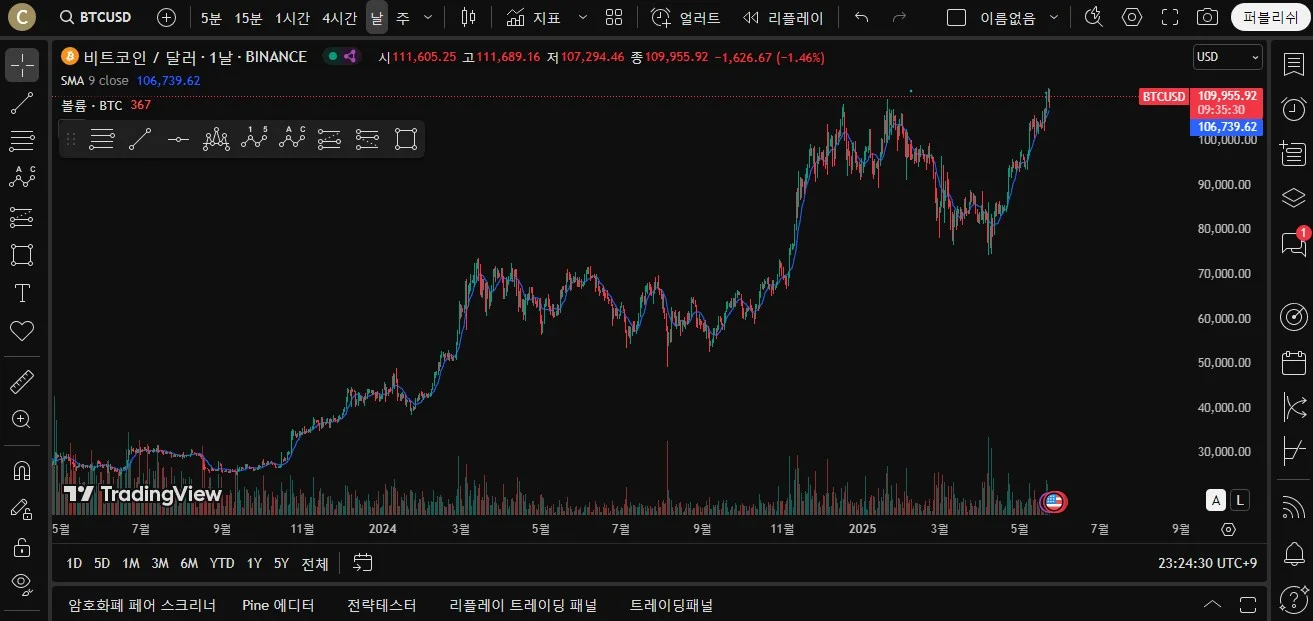Undo the last chart action
Screen dimensions: 1313x621
pyautogui.click(x=862, y=17)
